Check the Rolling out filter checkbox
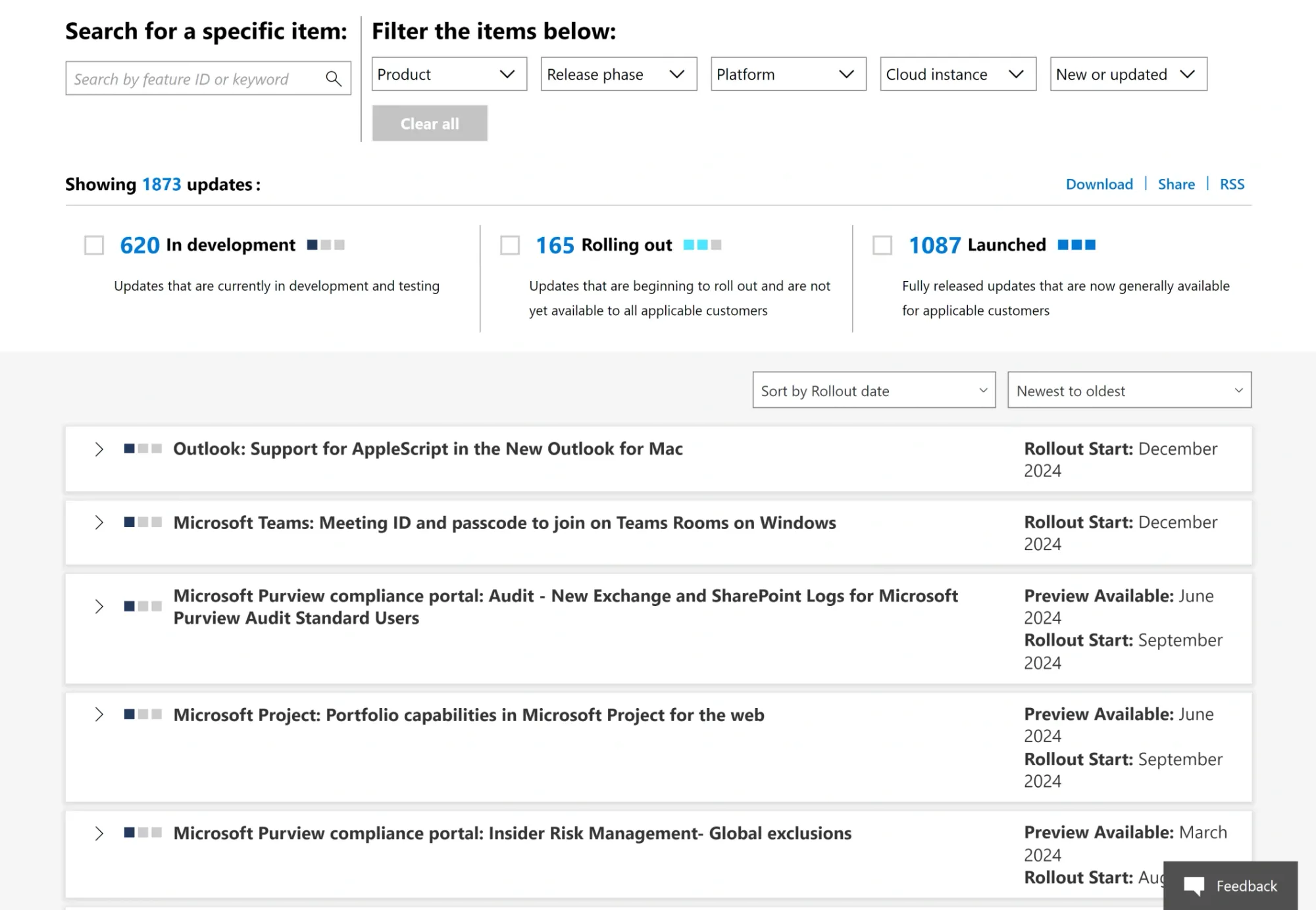Screen dimensions: 1316x910 [509, 244]
